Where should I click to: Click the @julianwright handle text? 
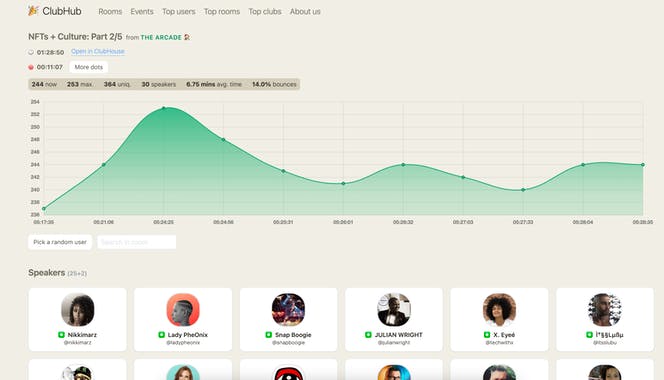point(394,342)
